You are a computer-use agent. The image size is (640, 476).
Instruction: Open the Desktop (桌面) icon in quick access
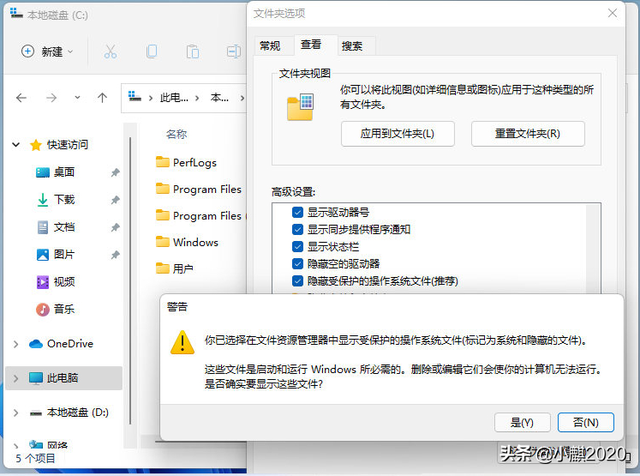pos(42,173)
